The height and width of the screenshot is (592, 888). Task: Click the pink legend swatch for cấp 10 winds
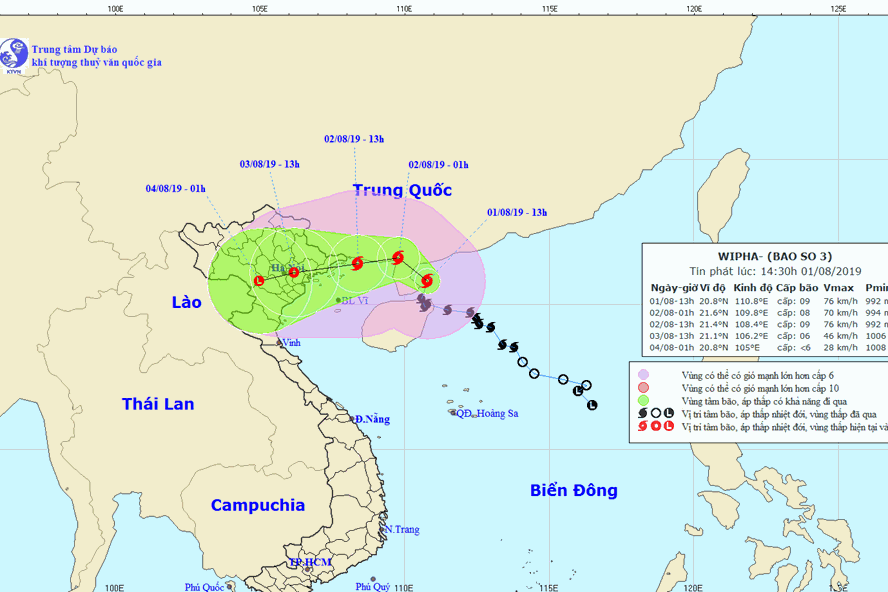point(645,386)
